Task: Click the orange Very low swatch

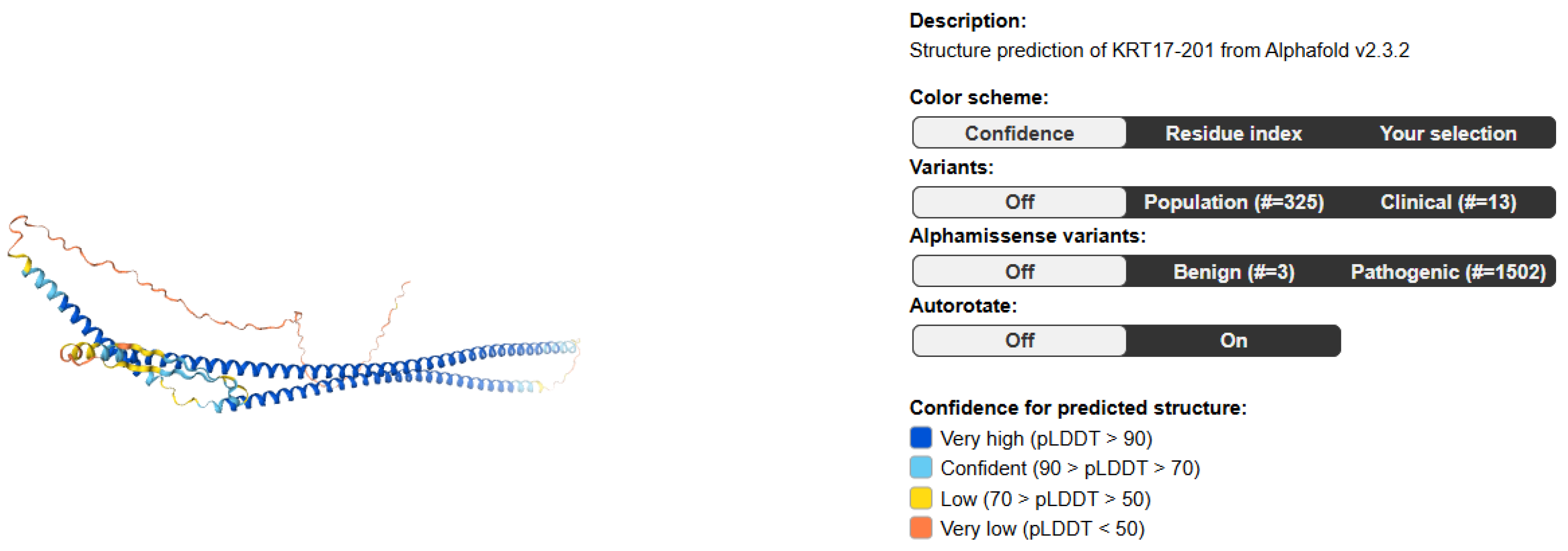Action: 920,528
